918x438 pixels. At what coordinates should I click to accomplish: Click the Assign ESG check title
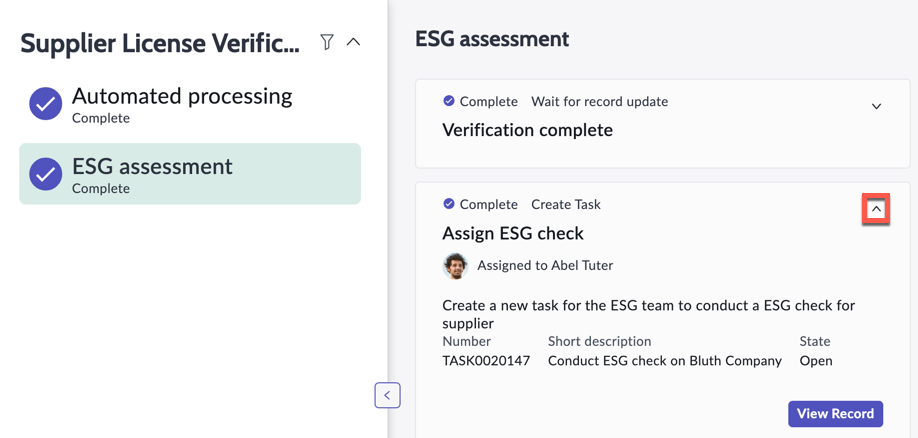(513, 233)
